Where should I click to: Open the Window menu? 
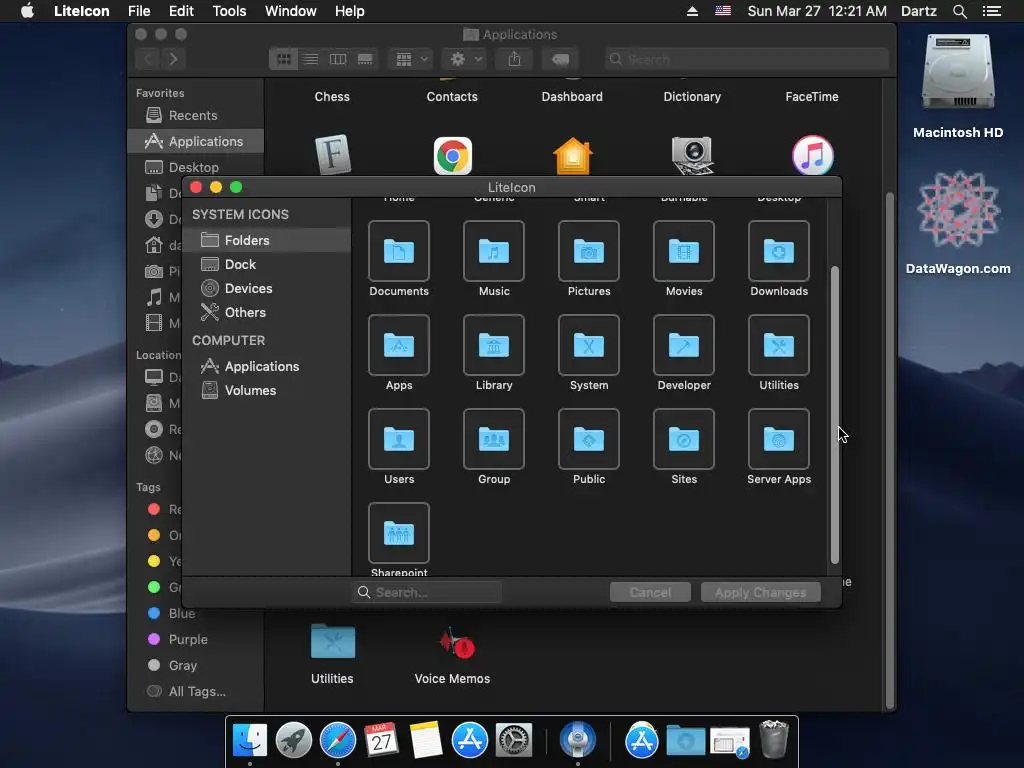(x=291, y=11)
